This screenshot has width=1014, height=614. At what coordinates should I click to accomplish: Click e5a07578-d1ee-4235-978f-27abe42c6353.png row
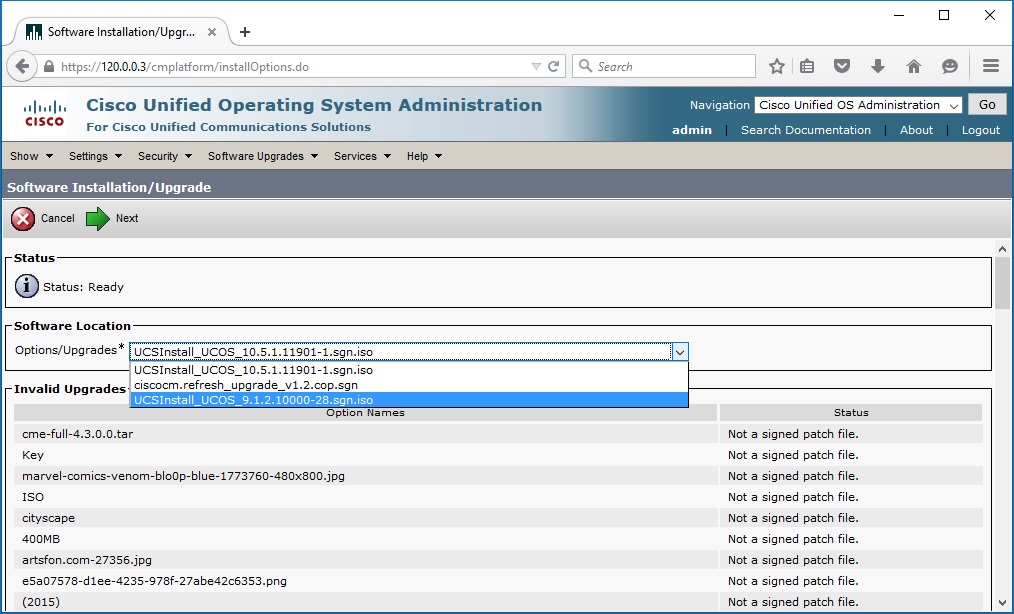(x=365, y=581)
